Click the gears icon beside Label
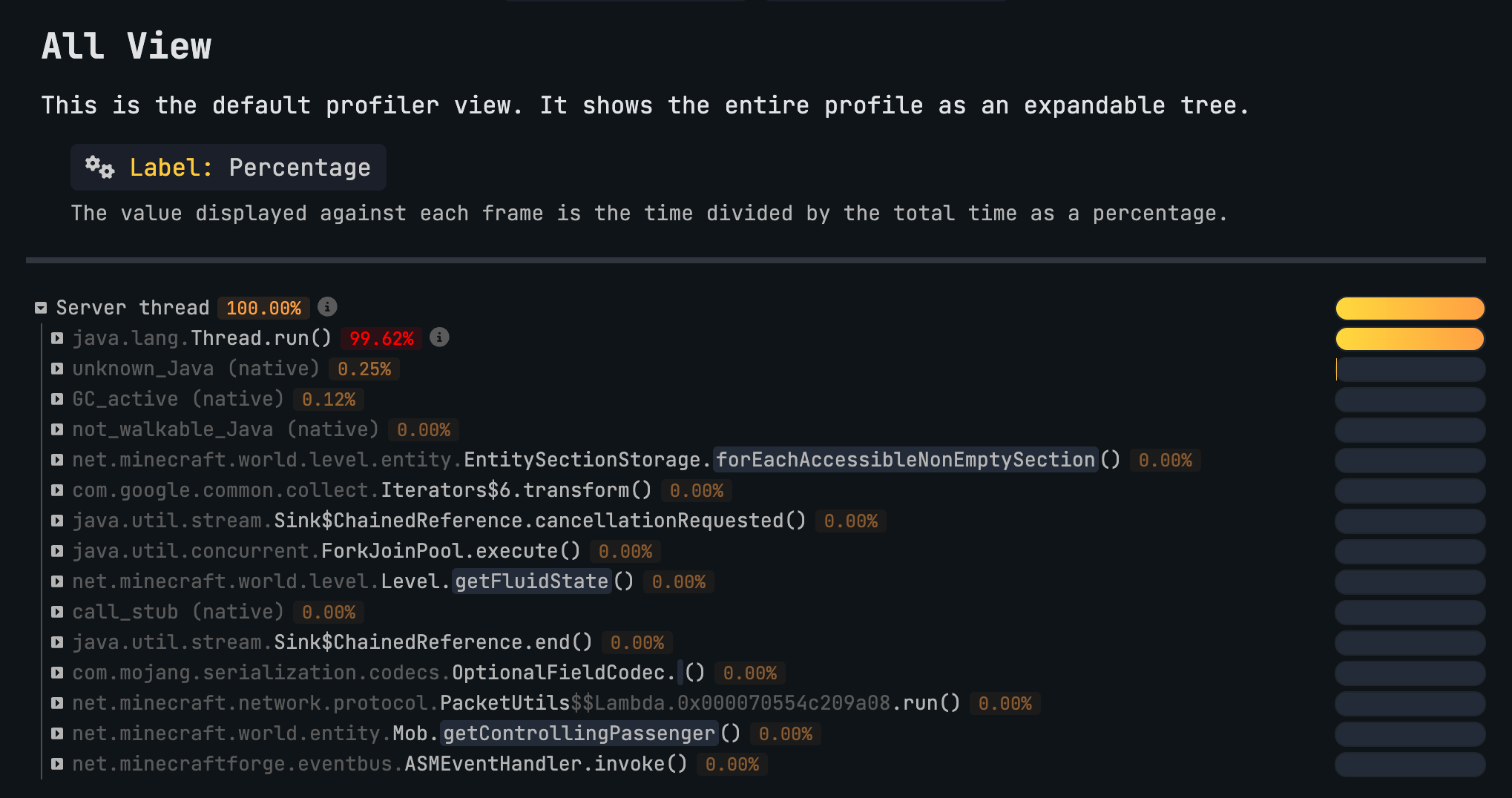 [x=99, y=168]
